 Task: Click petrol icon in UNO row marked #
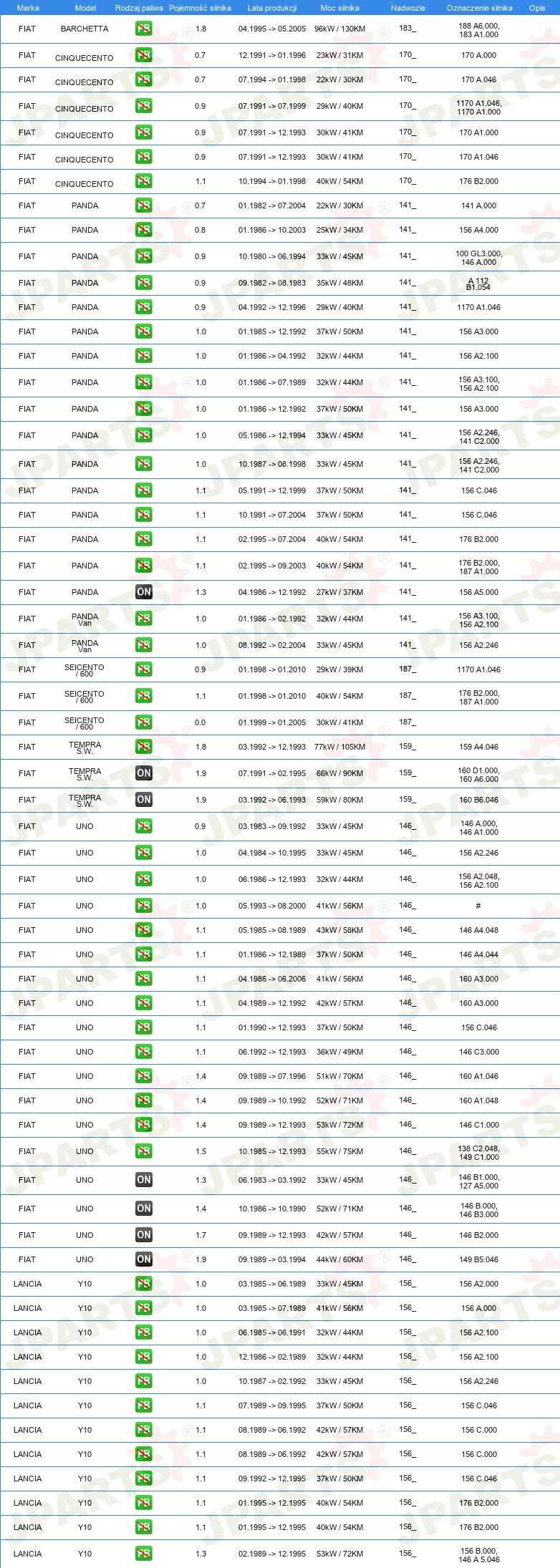[143, 906]
